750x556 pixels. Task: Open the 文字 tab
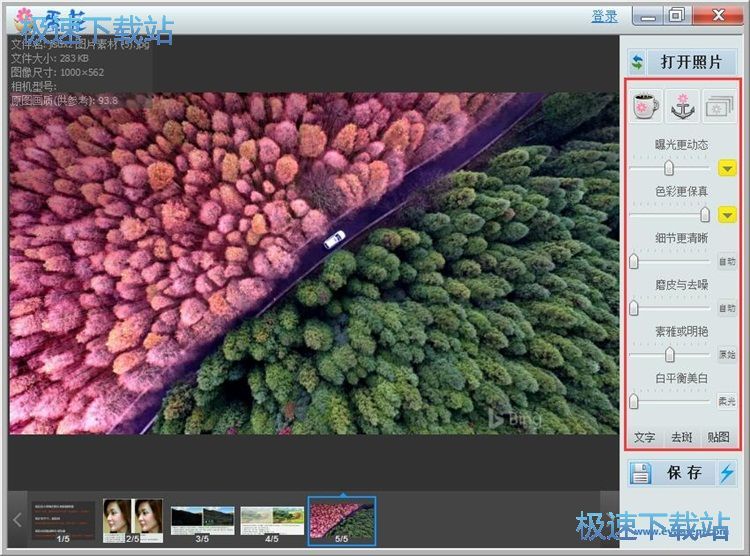pos(645,437)
